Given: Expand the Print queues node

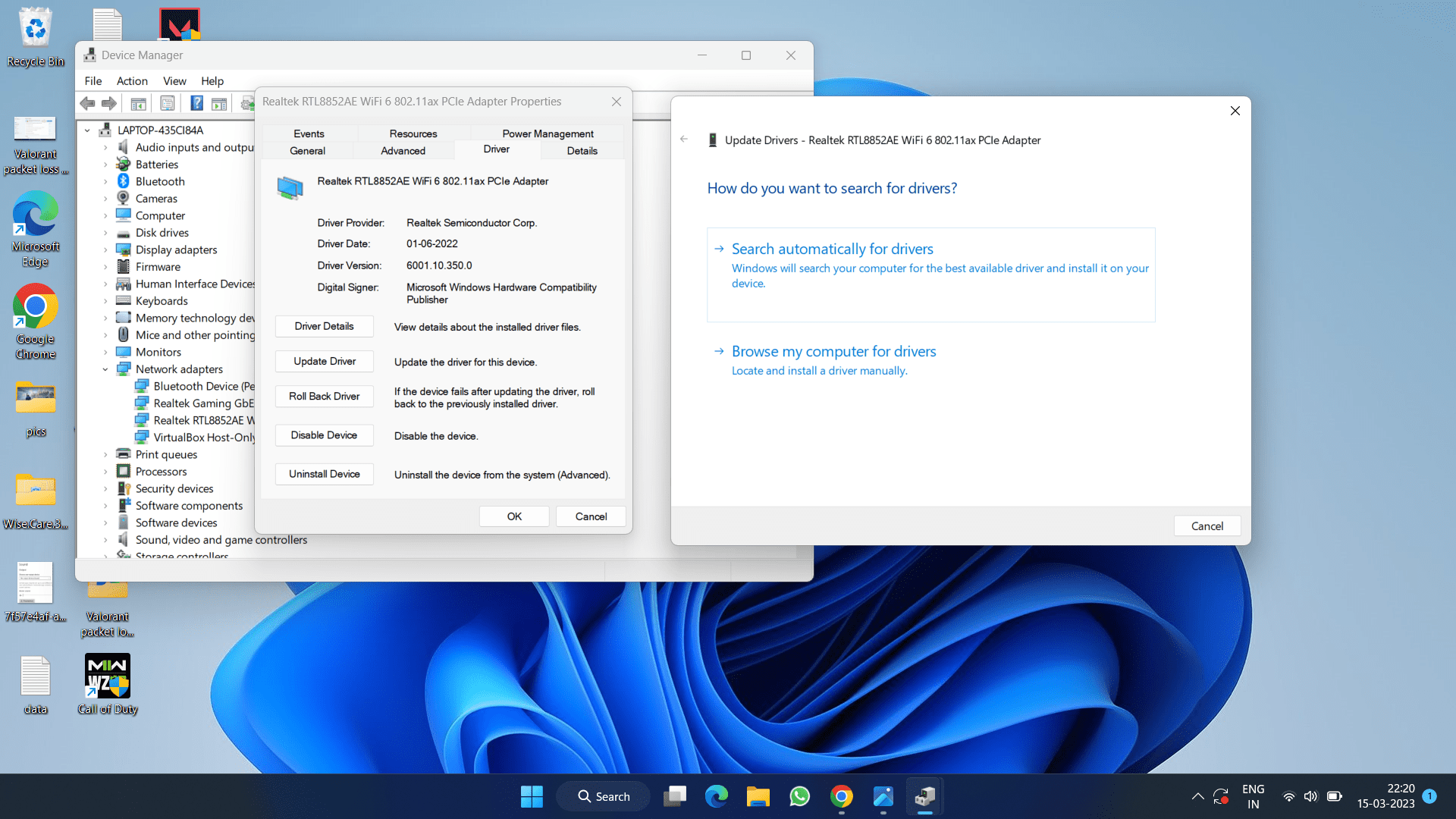Looking at the screenshot, I should (x=105, y=454).
